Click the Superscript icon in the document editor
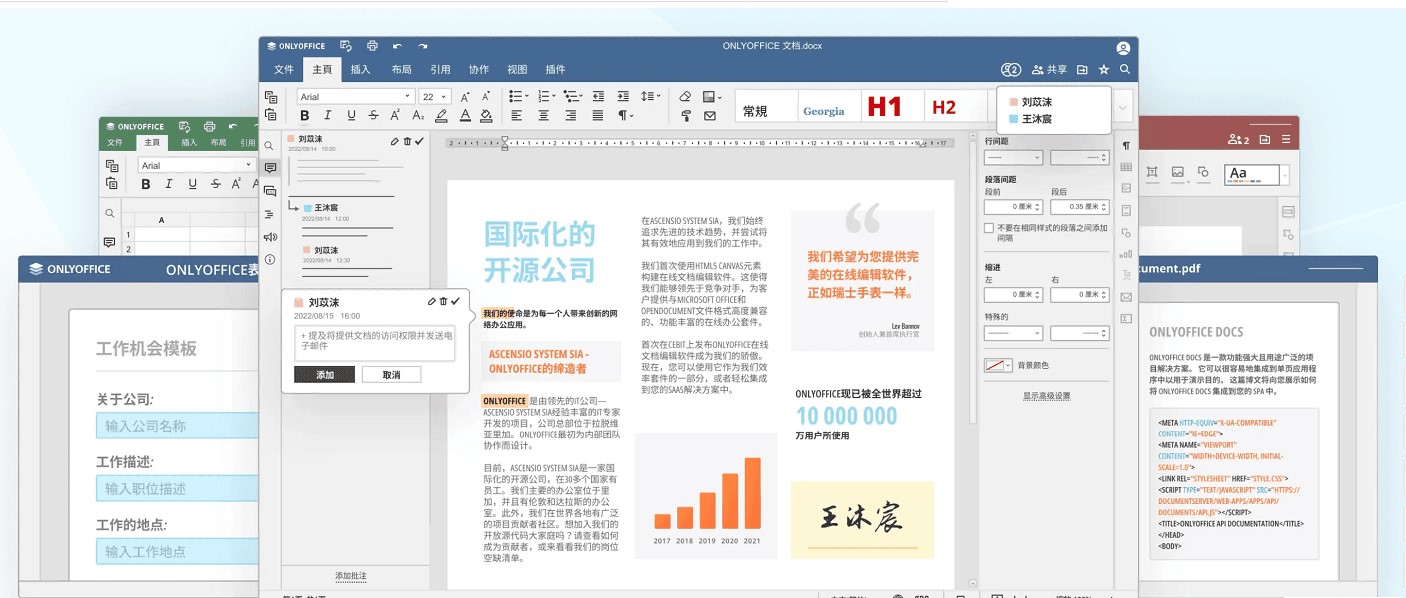 [396, 115]
